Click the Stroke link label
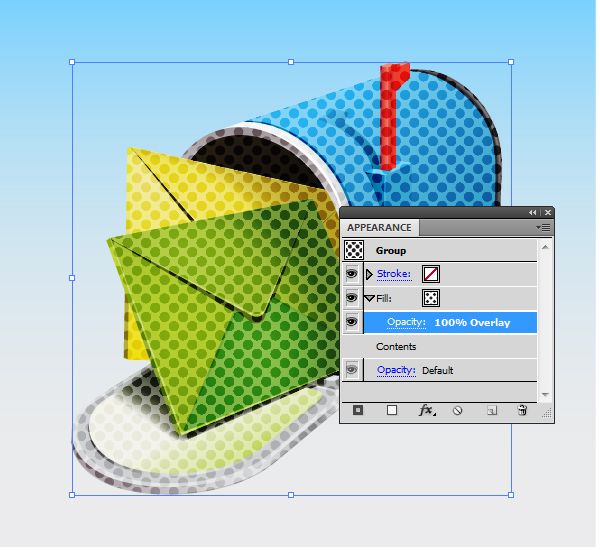600x550 pixels. [394, 274]
